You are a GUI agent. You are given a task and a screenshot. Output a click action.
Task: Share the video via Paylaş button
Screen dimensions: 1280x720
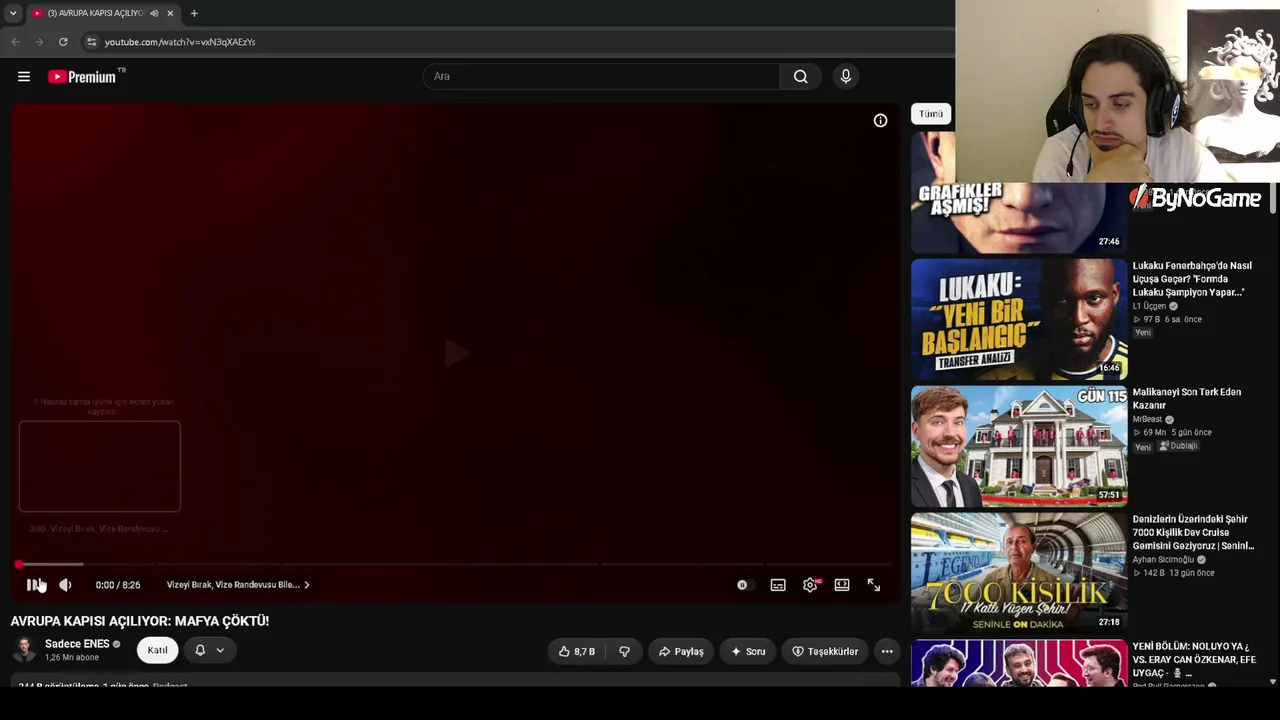(681, 652)
